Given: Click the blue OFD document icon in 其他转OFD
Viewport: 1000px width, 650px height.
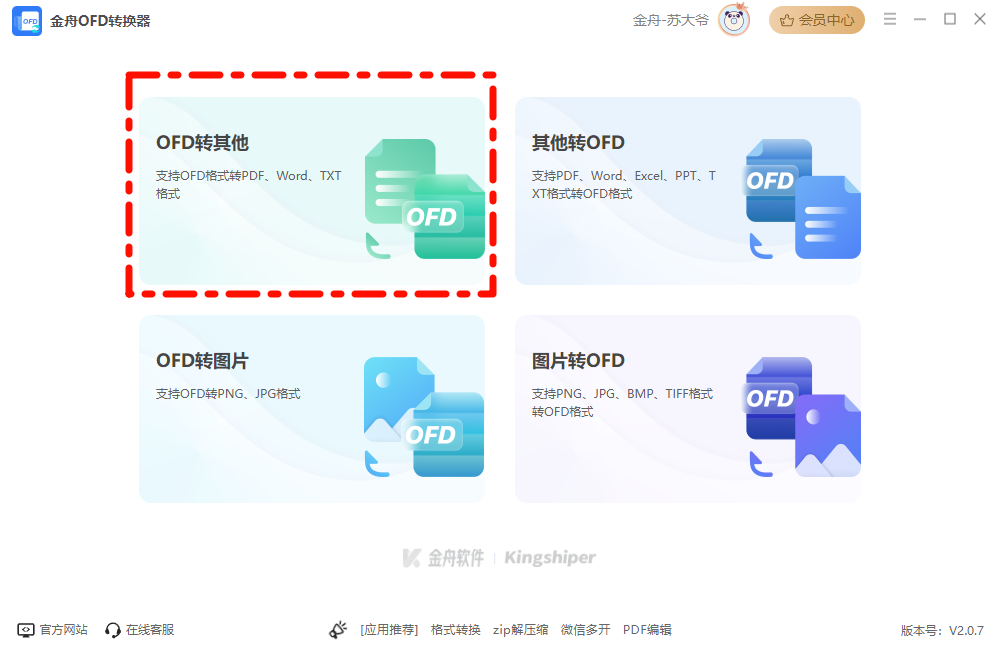Looking at the screenshot, I should (802, 198).
